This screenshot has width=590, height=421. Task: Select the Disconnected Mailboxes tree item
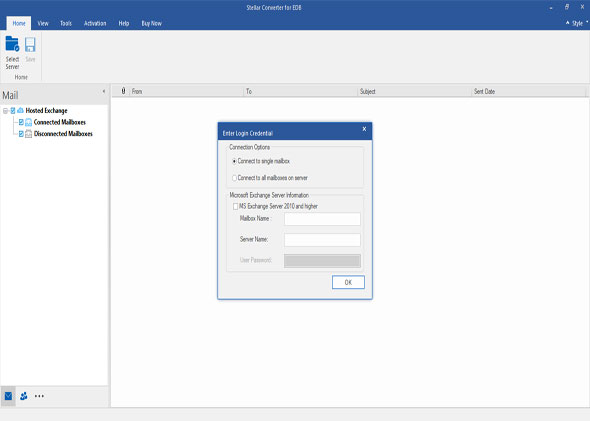click(x=63, y=134)
